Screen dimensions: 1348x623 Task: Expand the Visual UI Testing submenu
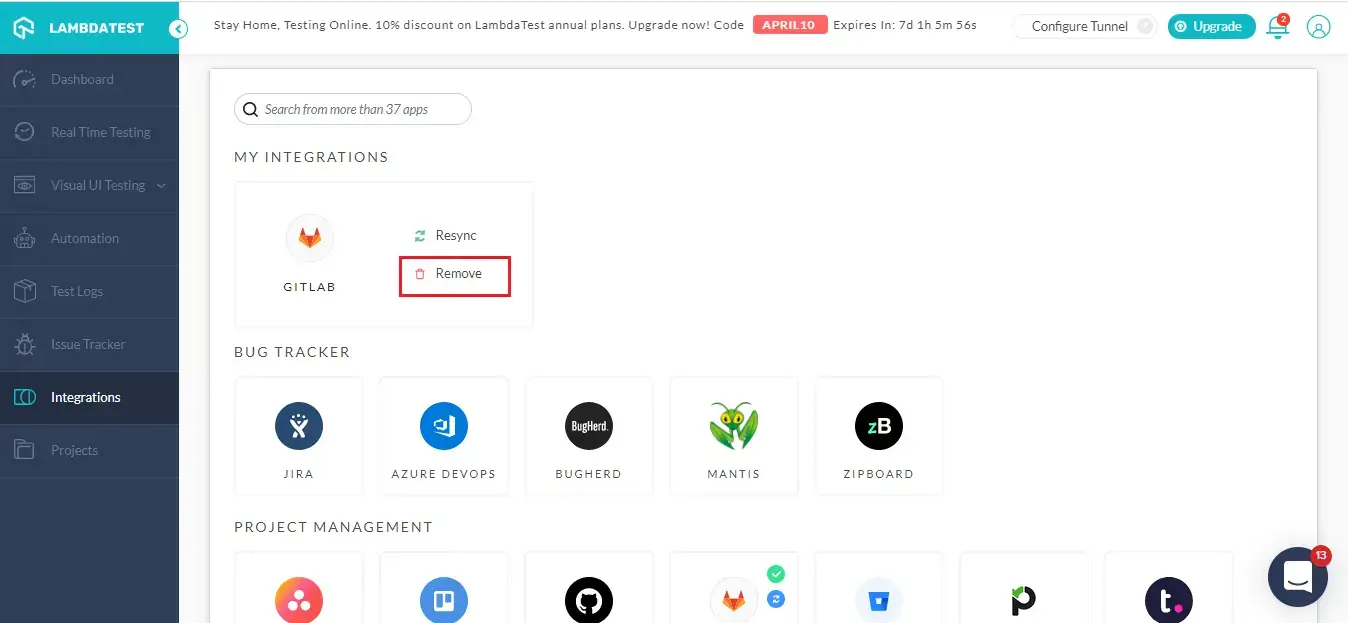tap(162, 186)
